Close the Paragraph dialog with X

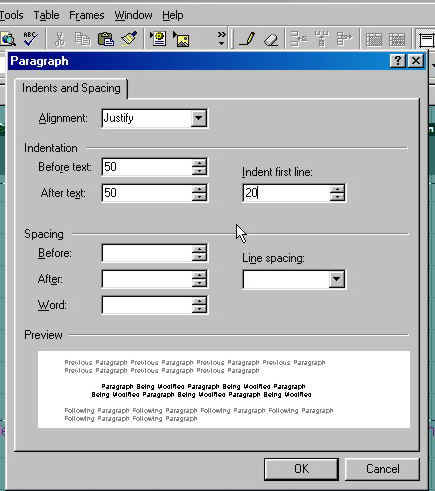pos(416,61)
